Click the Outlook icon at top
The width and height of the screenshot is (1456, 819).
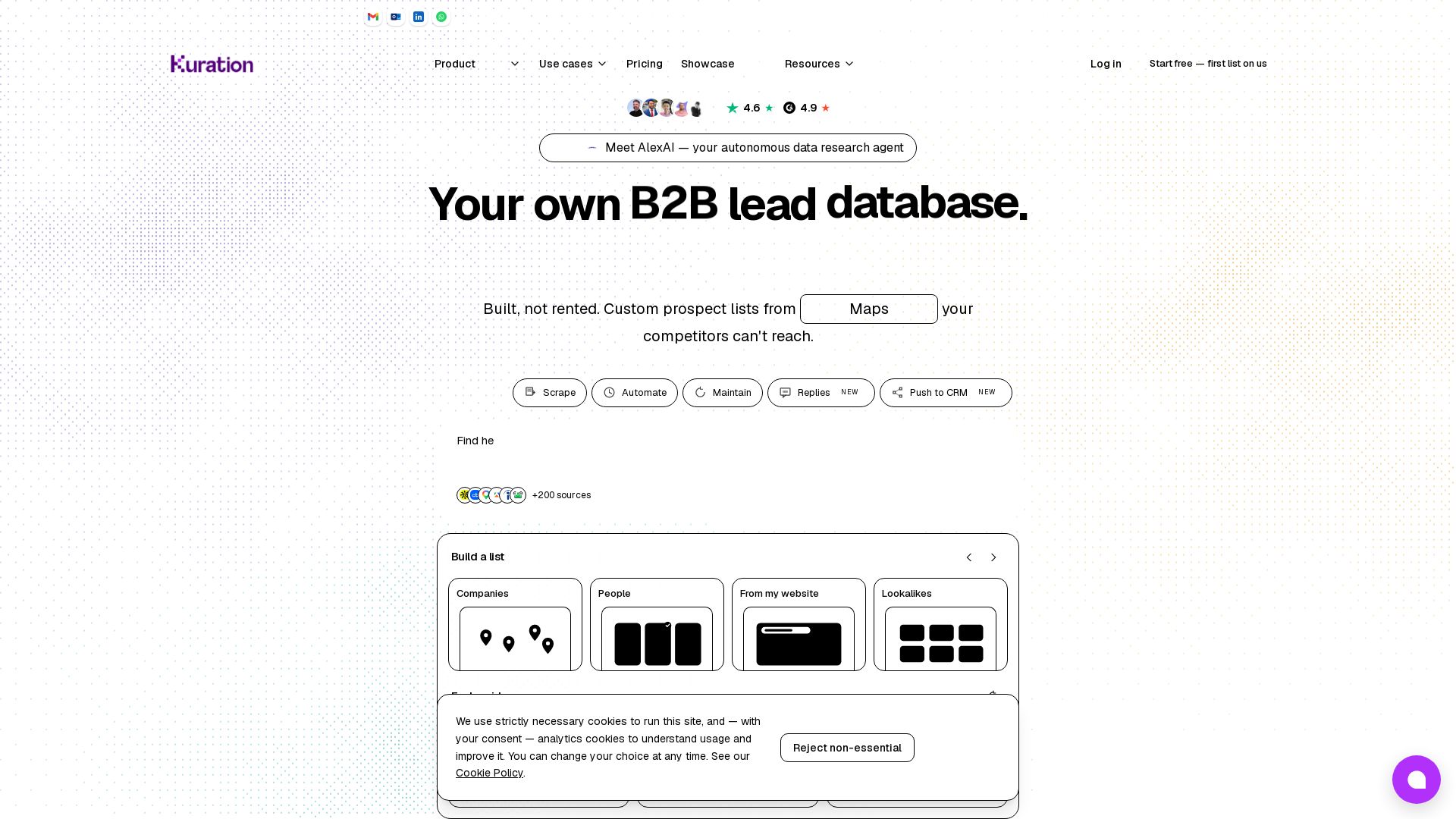[396, 17]
